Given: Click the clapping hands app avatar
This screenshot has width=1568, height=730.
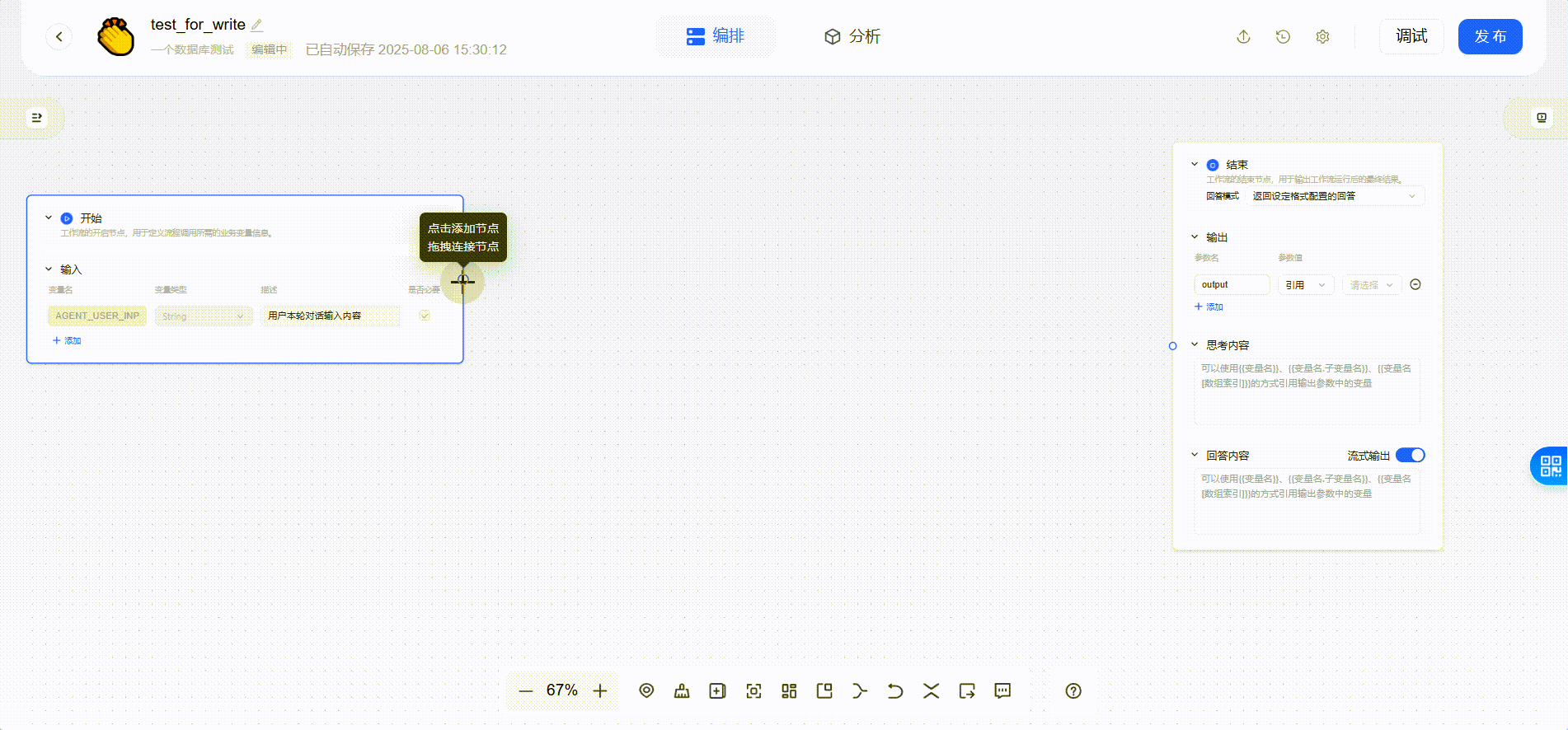Looking at the screenshot, I should pyautogui.click(x=115, y=36).
